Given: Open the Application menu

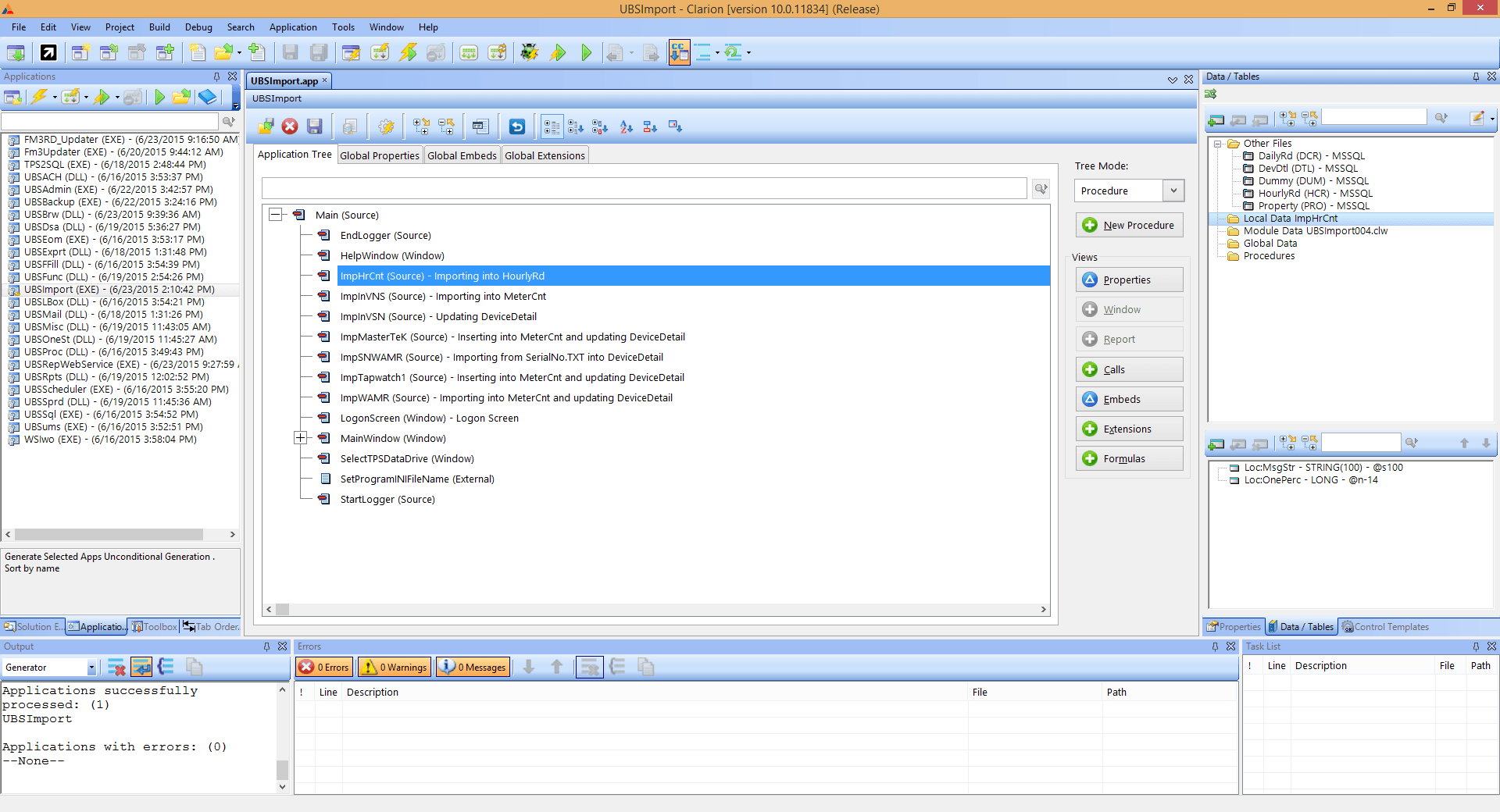Looking at the screenshot, I should 293,27.
